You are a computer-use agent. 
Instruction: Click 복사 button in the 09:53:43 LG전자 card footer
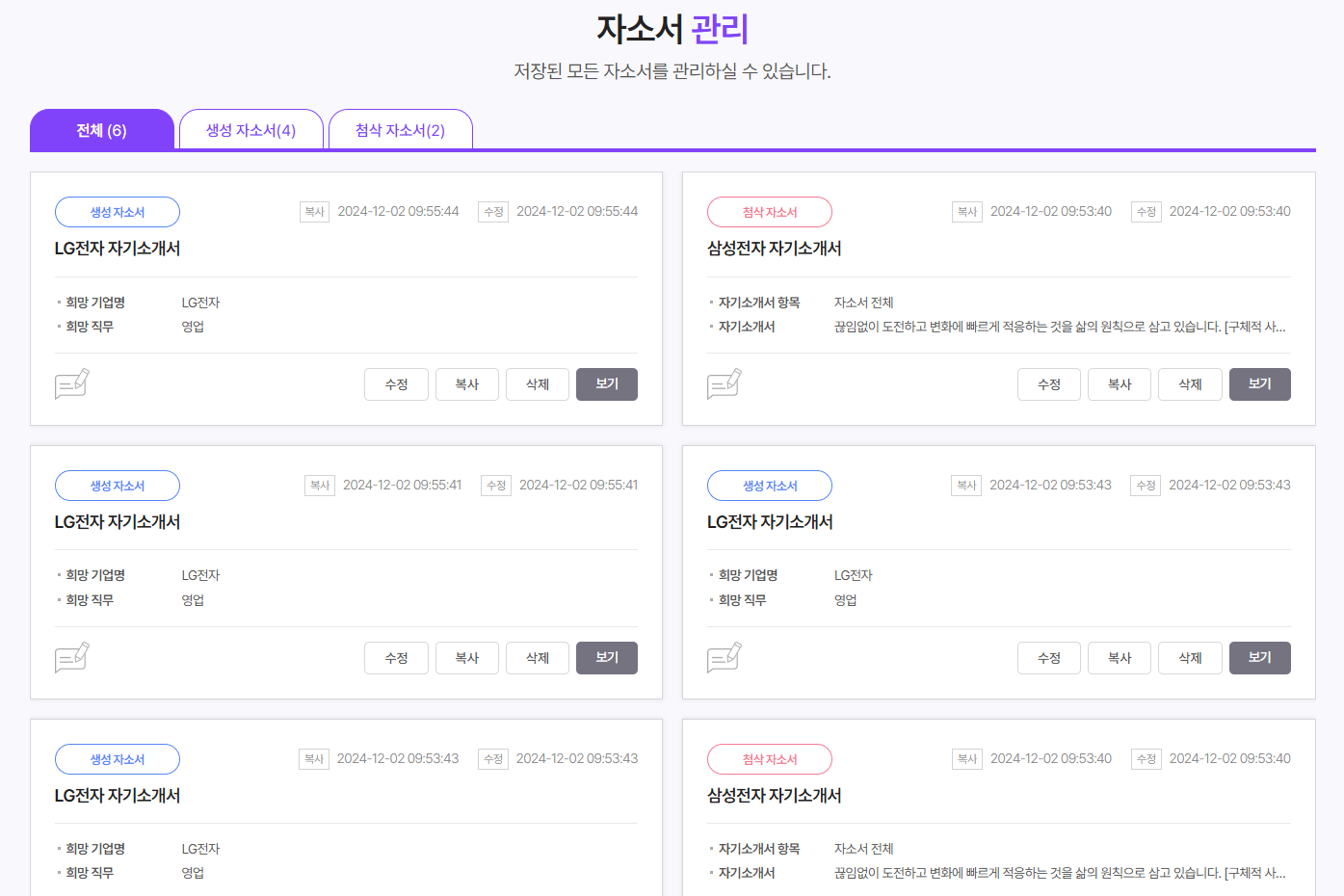tap(1120, 658)
